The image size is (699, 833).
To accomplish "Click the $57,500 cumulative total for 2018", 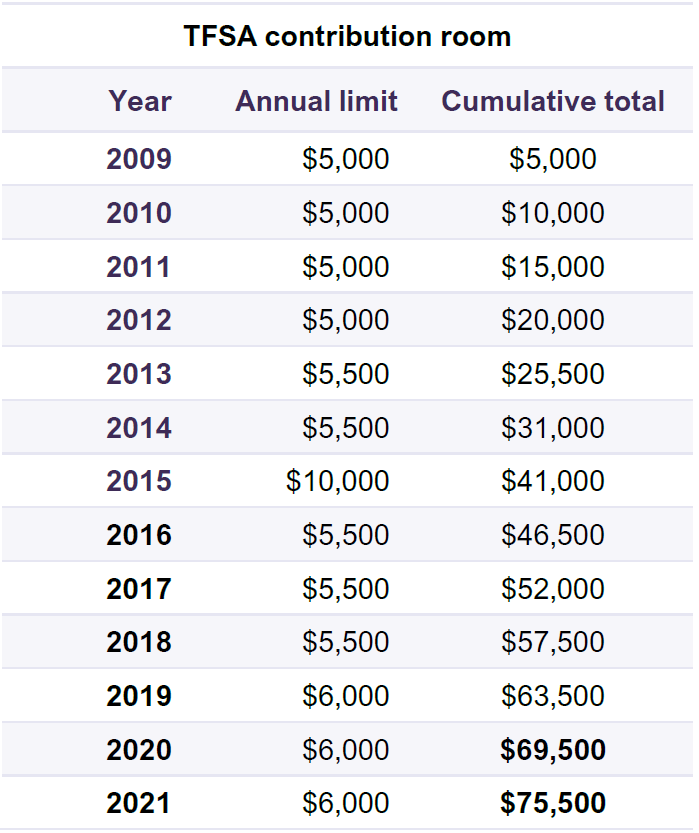I will pos(553,641).
